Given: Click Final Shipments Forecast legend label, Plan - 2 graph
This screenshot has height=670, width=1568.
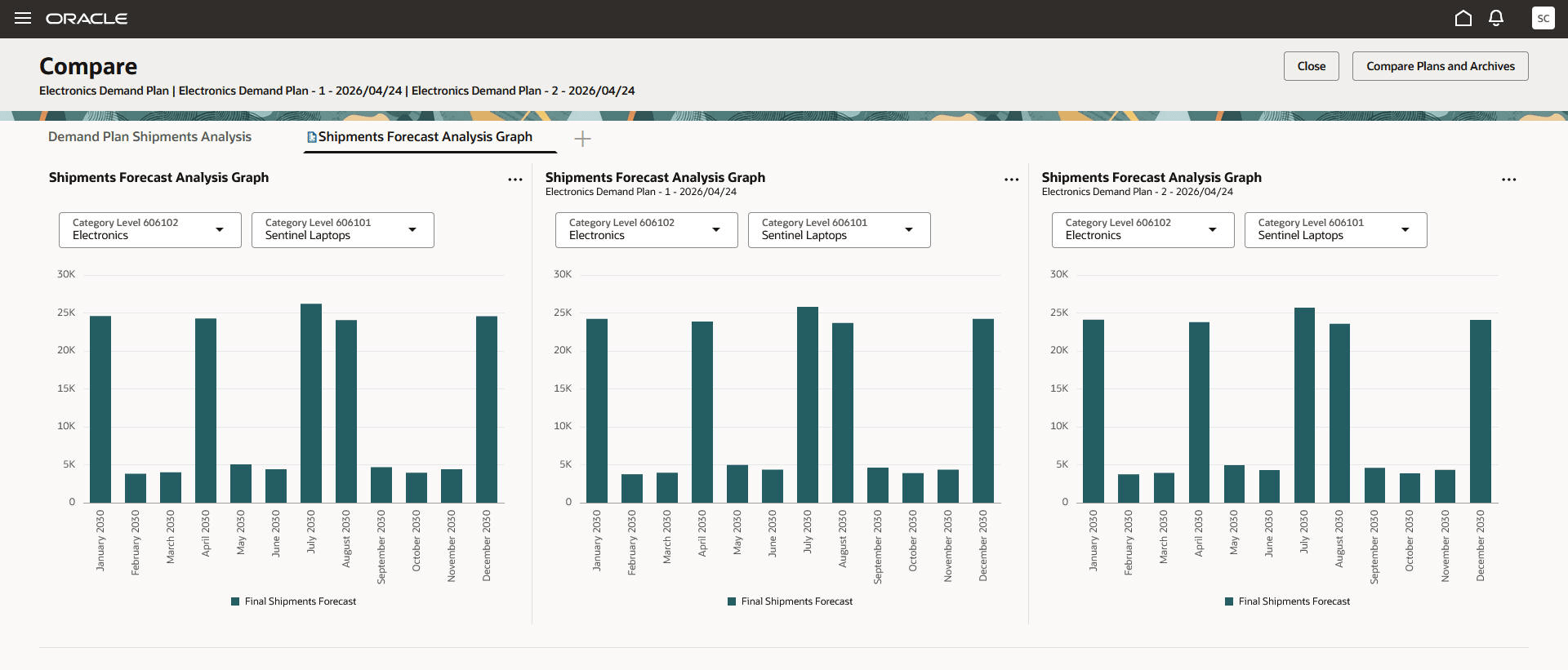Looking at the screenshot, I should (x=1294, y=601).
